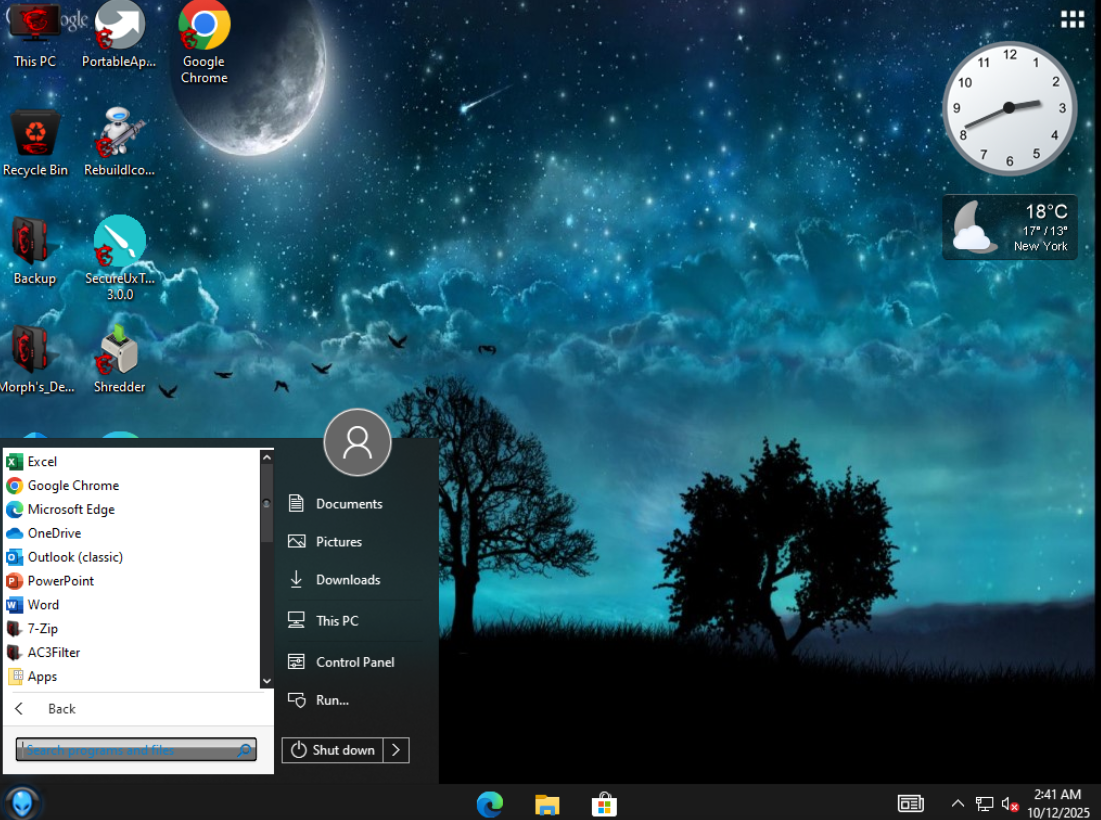Viewport: 1101px width, 820px height.
Task: Open File Explorer from the taskbar
Action: pyautogui.click(x=546, y=804)
